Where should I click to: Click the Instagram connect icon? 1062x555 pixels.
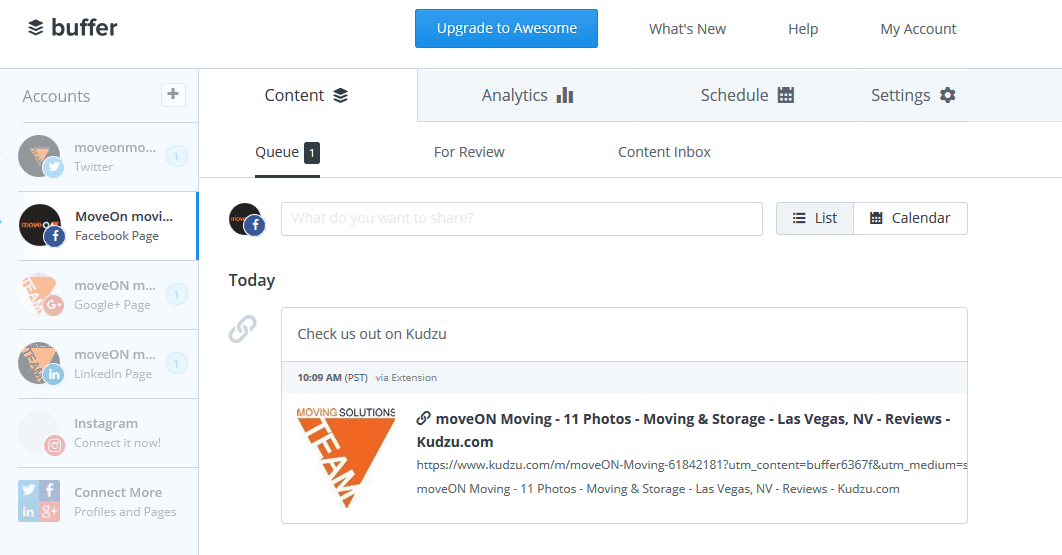[40, 433]
